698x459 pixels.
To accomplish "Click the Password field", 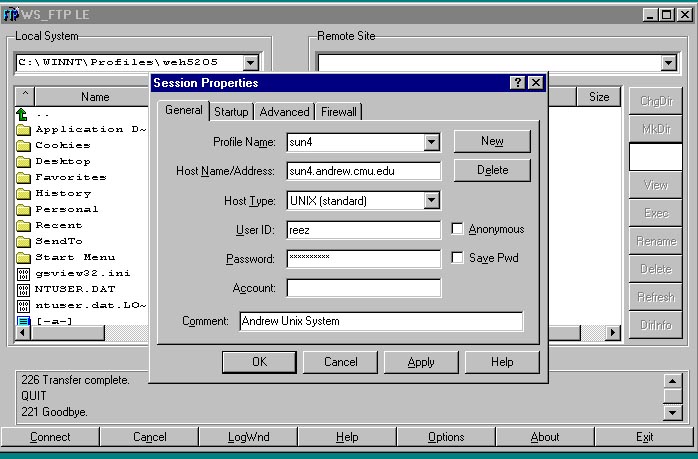I will point(364,259).
